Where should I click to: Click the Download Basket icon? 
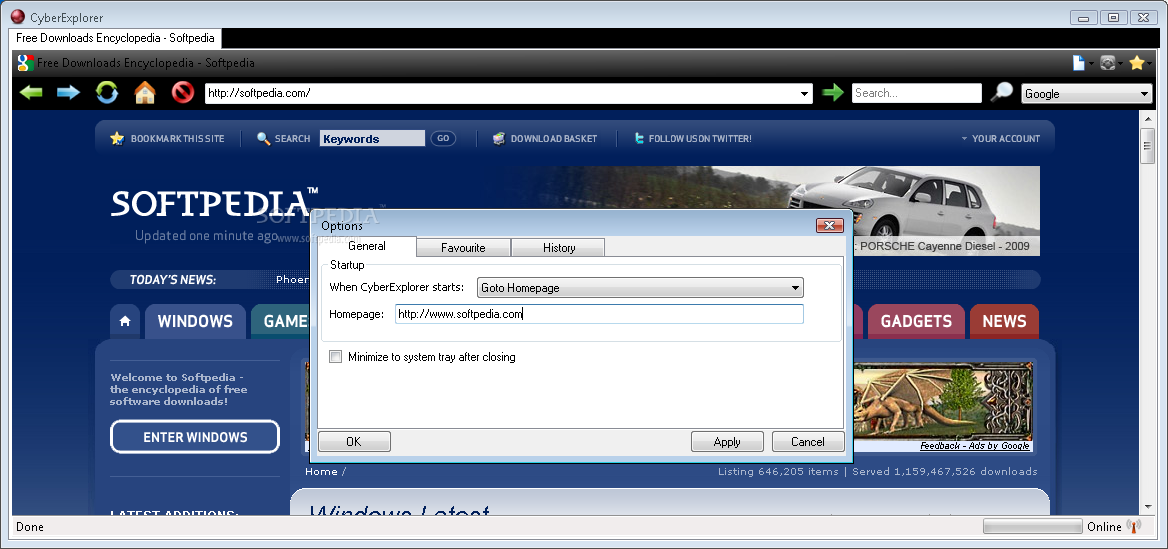499,139
